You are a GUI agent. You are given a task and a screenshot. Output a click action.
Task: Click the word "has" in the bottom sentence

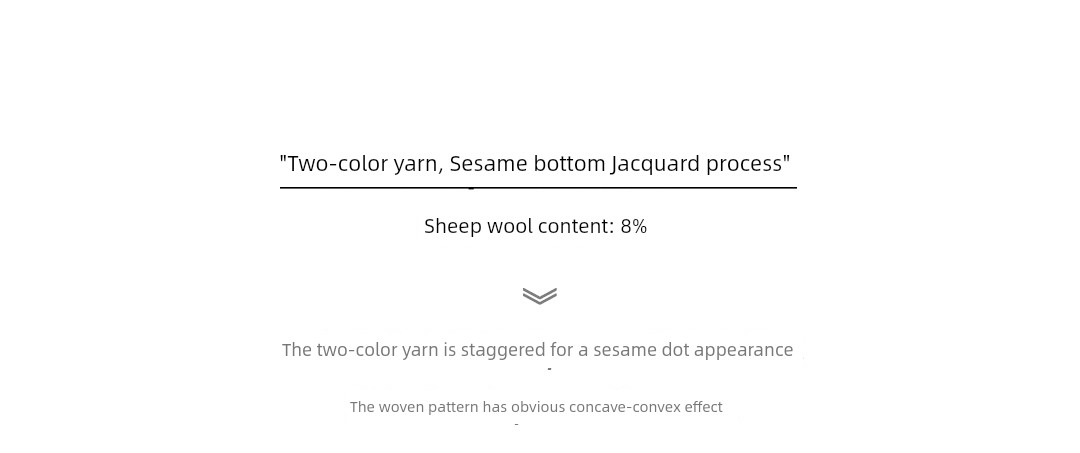495,407
